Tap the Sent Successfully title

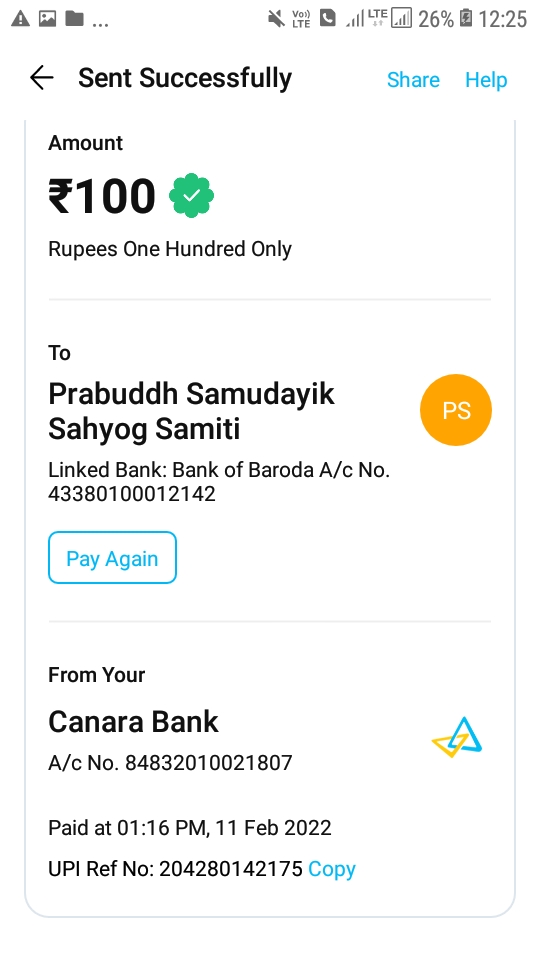(x=185, y=78)
